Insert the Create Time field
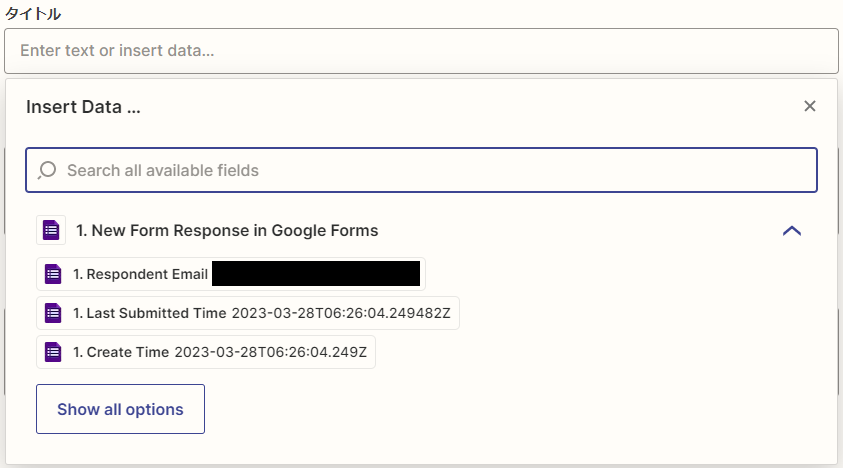843x468 pixels. point(206,352)
